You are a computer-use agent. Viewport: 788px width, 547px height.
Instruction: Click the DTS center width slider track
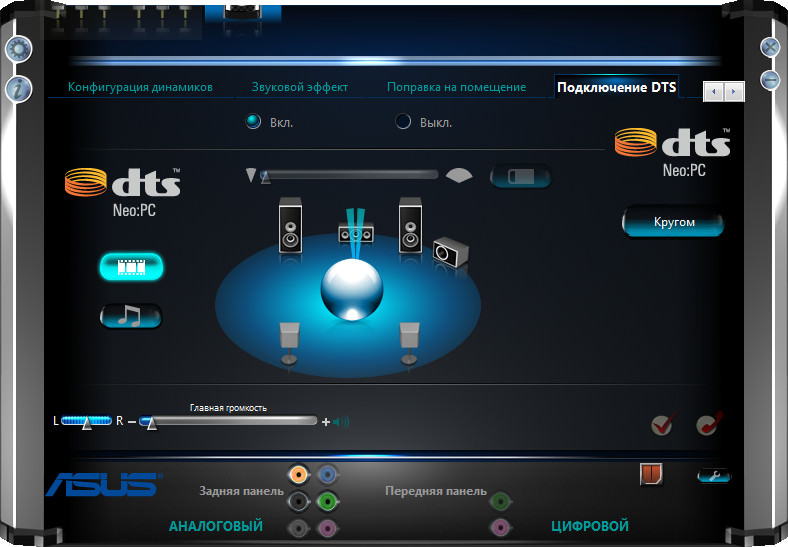349,175
